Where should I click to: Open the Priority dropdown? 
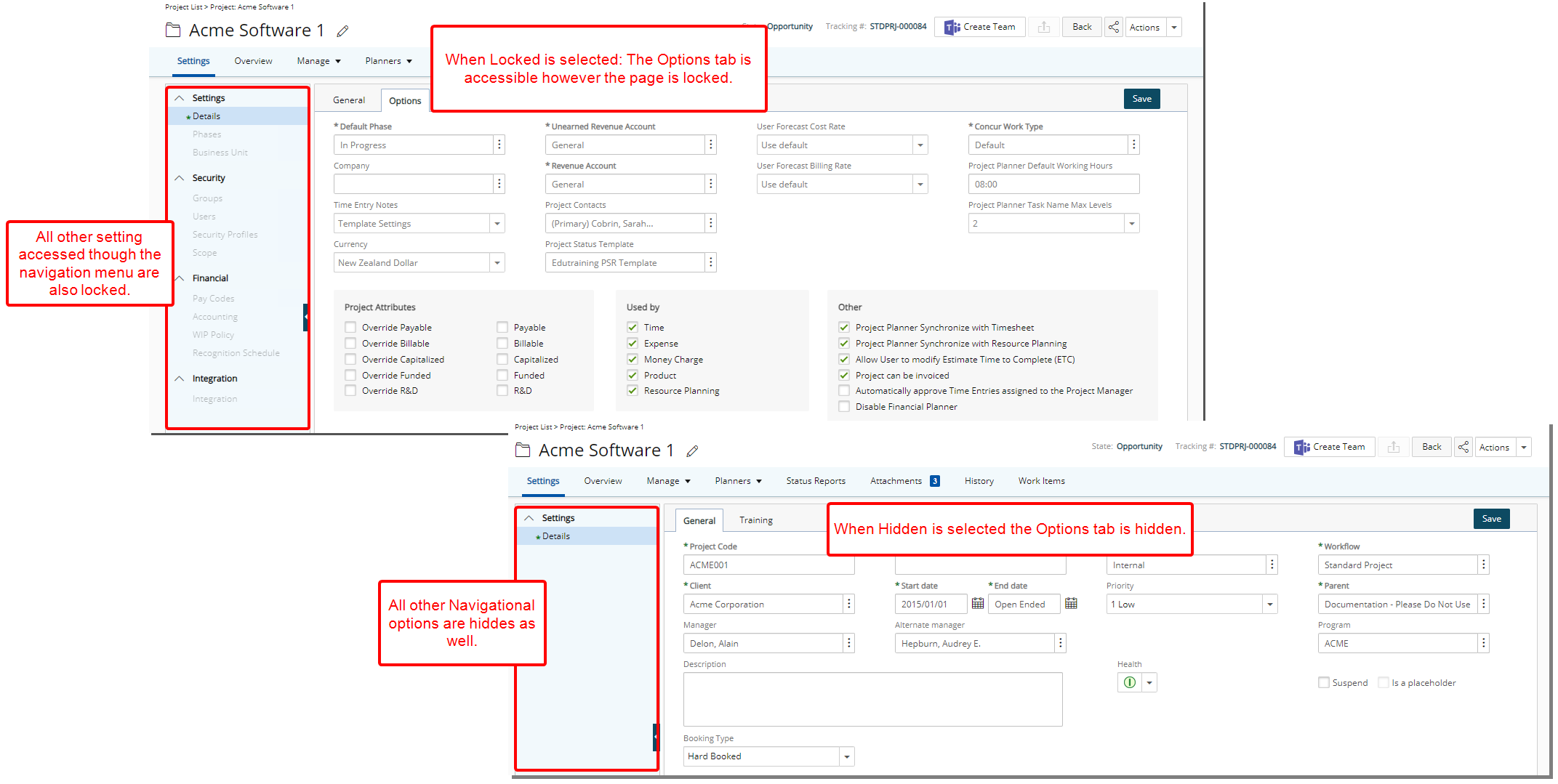click(1270, 604)
